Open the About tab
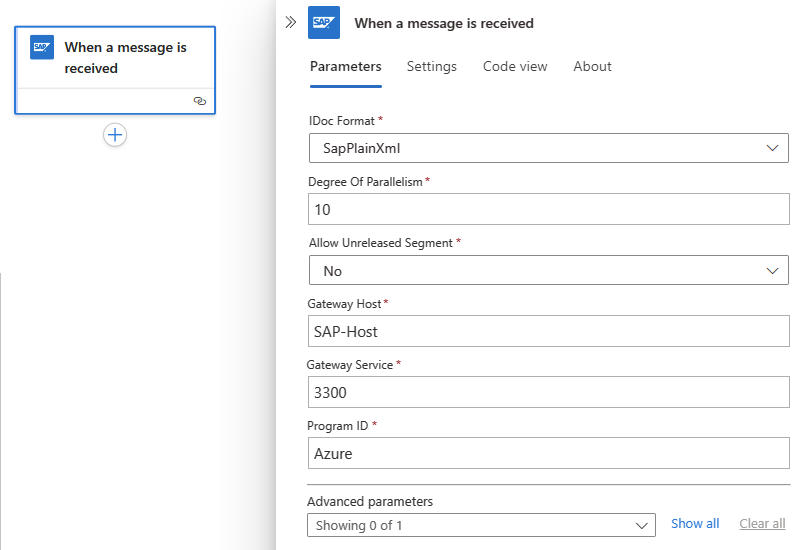This screenshot has width=800, height=550. (x=592, y=66)
